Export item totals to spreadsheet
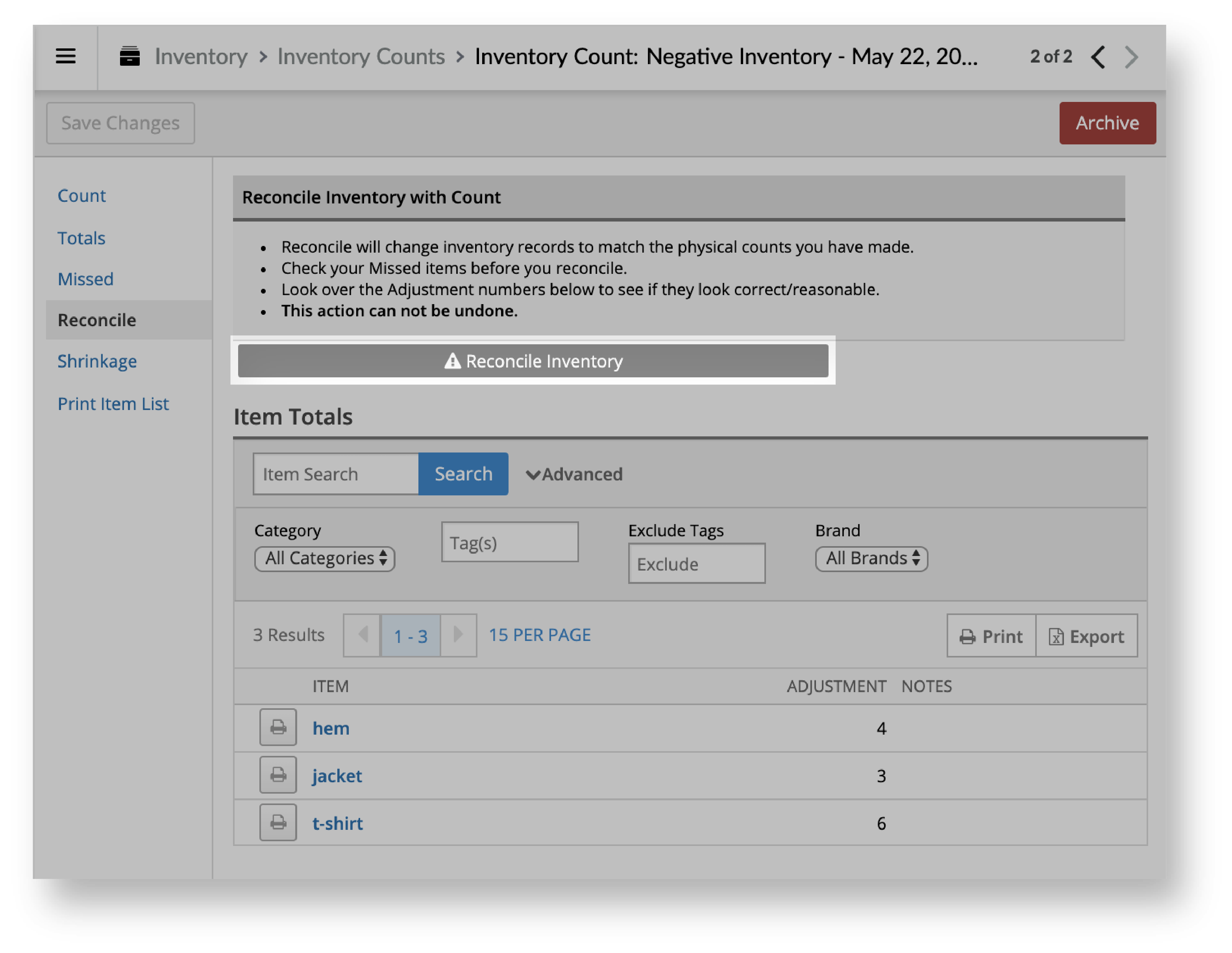Viewport: 1232px width, 953px height. [1086, 636]
